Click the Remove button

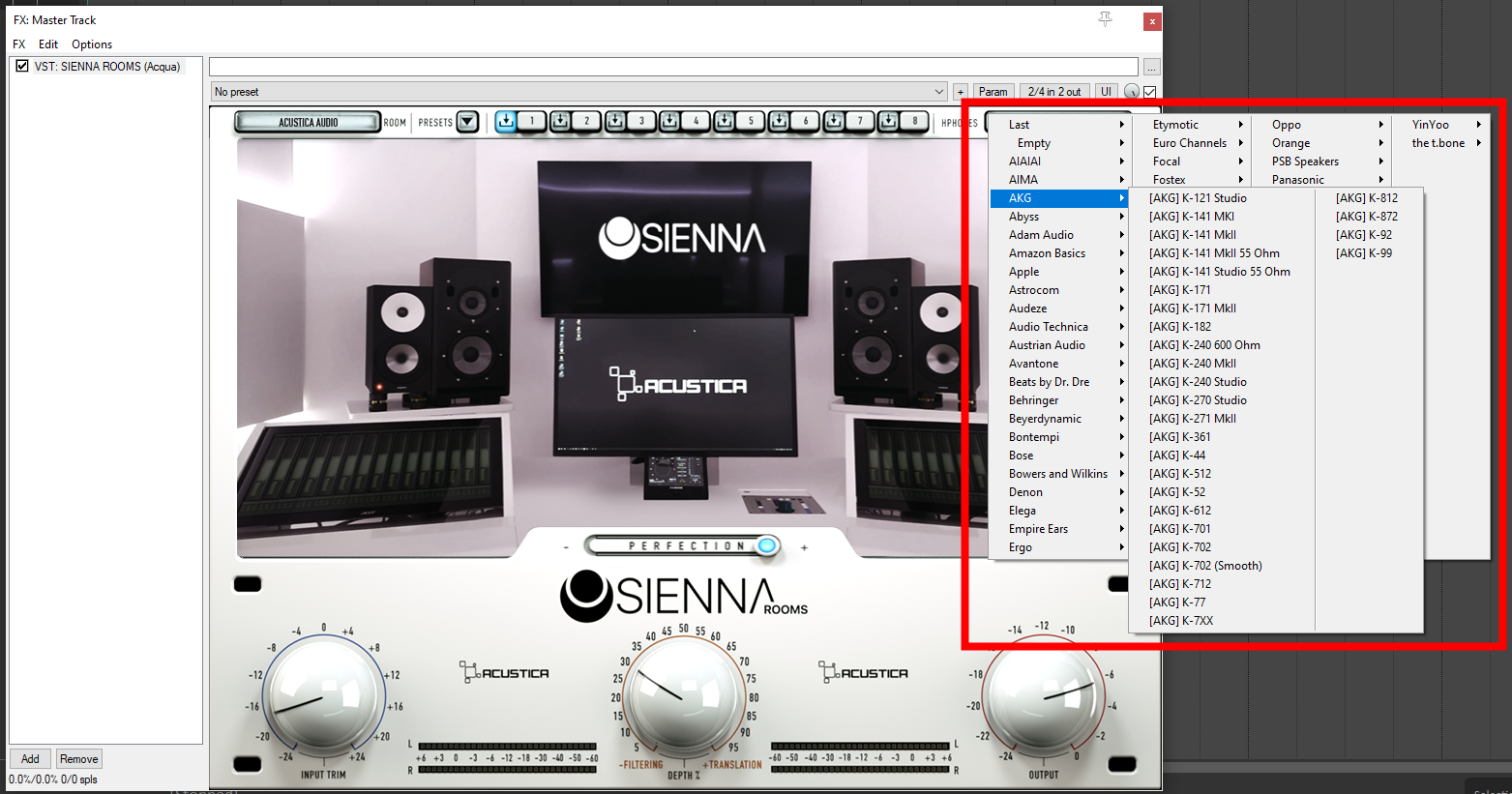tap(78, 759)
